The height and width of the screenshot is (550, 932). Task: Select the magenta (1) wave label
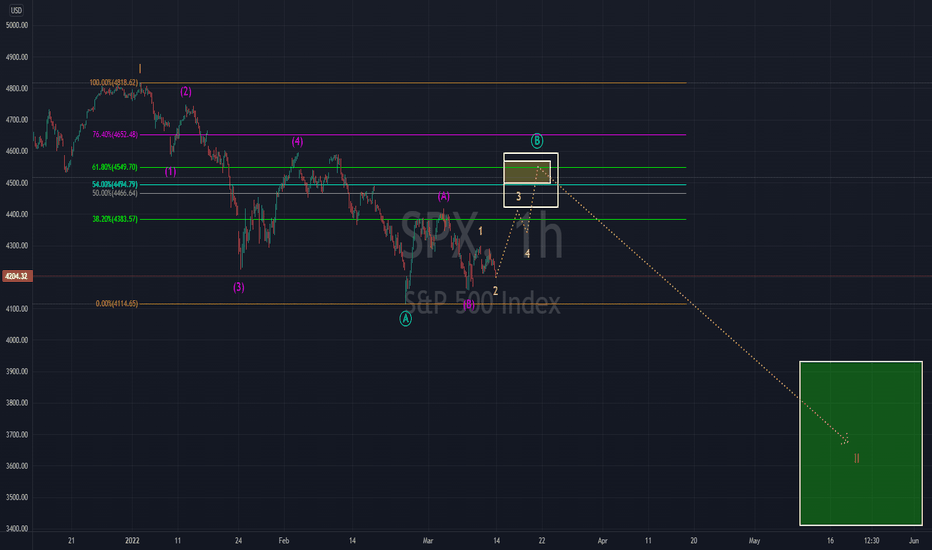(171, 172)
